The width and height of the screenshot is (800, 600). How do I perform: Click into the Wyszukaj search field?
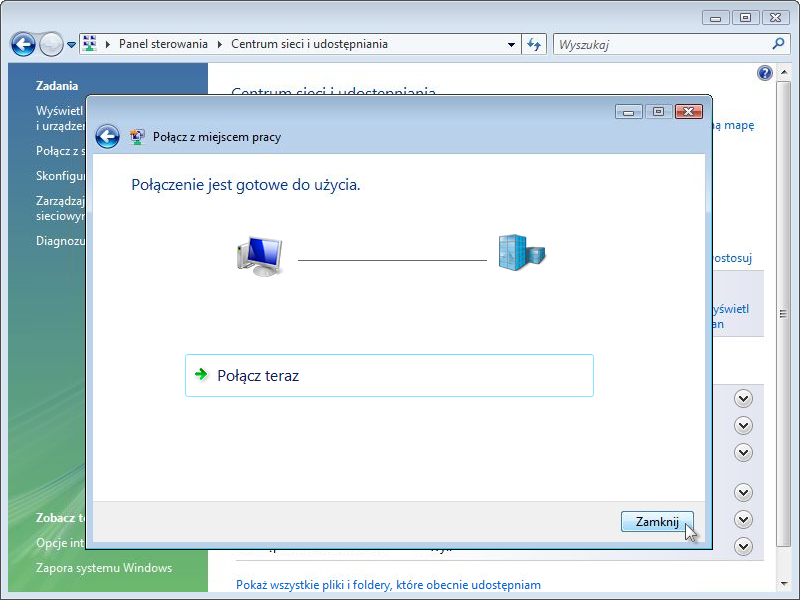pyautogui.click(x=660, y=44)
